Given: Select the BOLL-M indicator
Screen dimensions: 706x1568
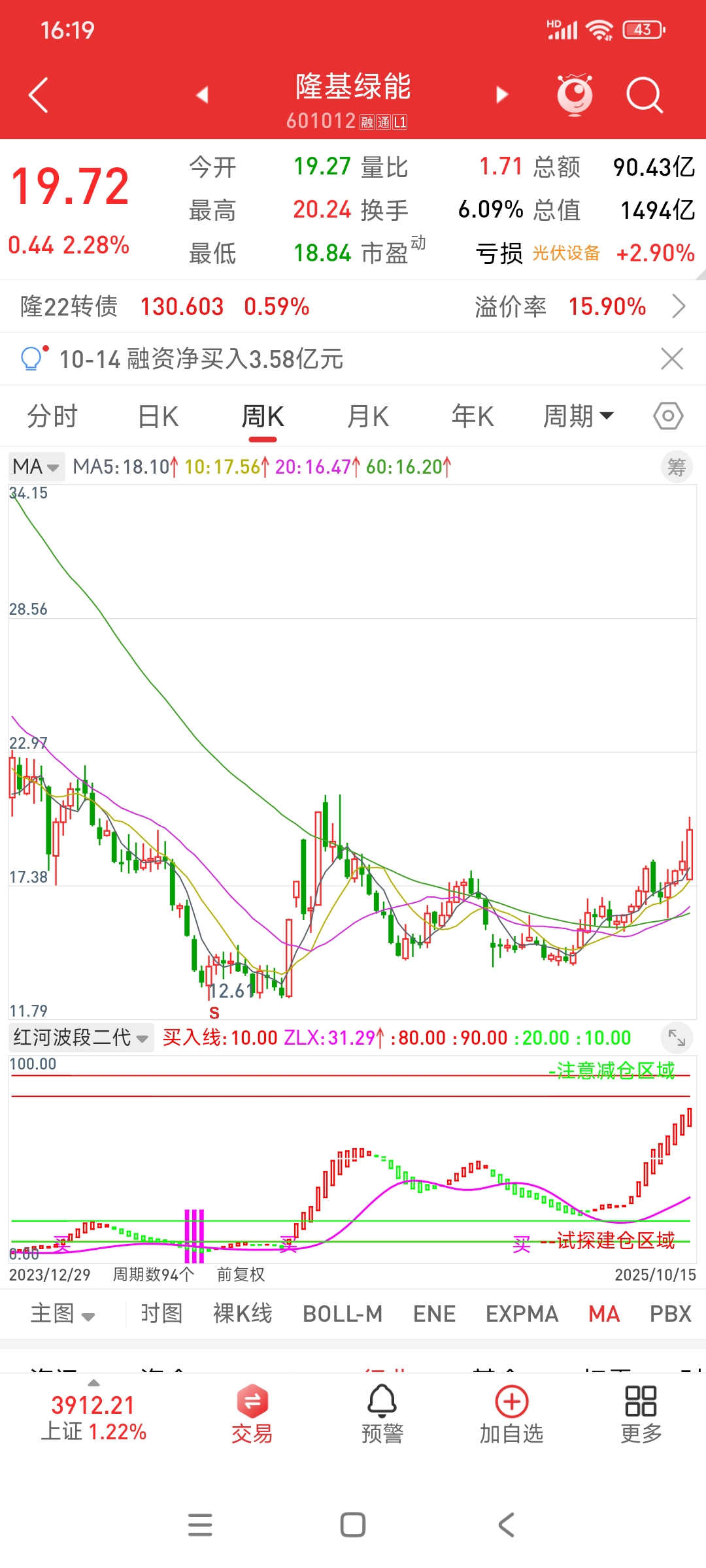Looking at the screenshot, I should pyautogui.click(x=343, y=1314).
